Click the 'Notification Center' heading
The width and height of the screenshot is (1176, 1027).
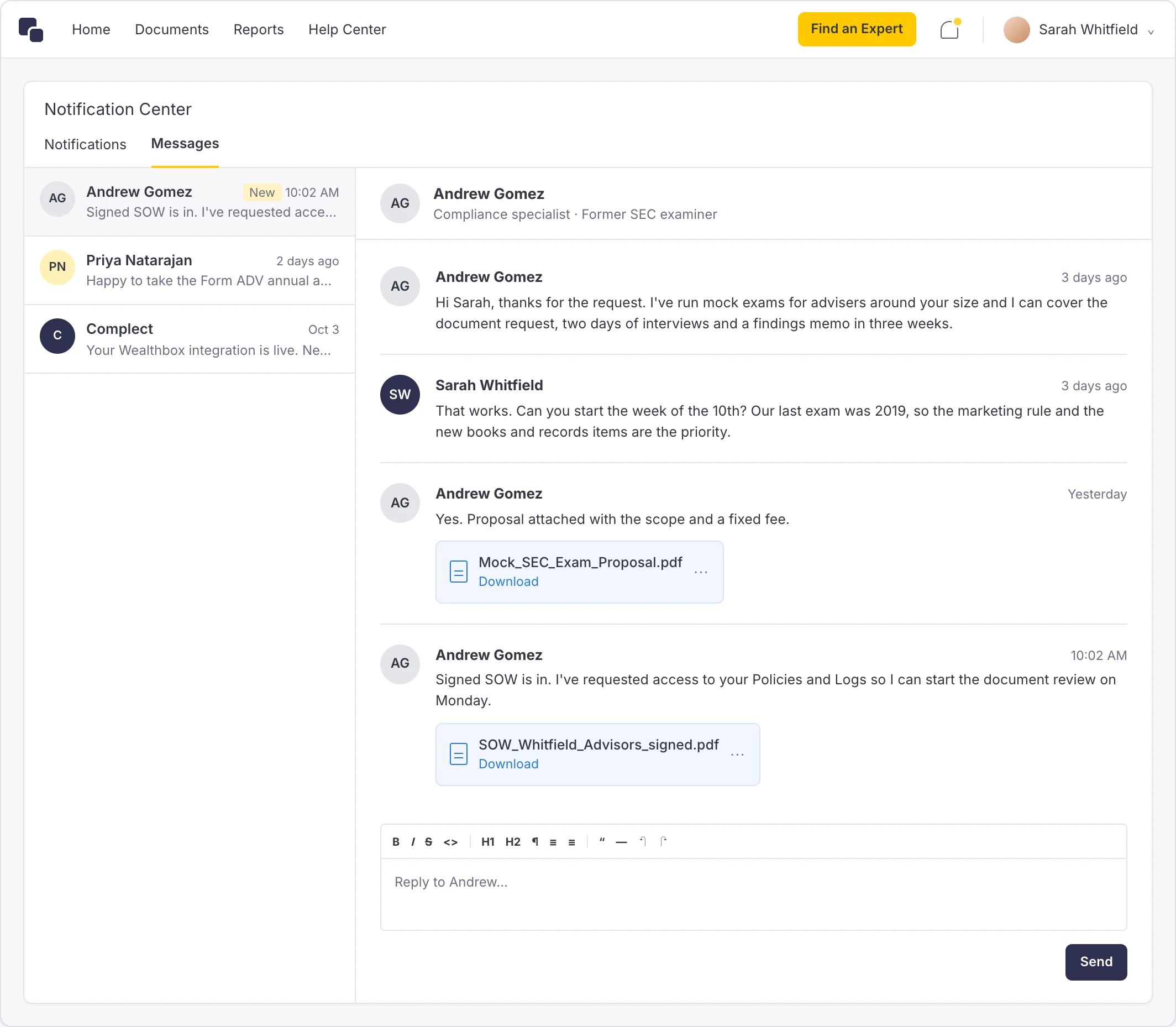click(118, 109)
